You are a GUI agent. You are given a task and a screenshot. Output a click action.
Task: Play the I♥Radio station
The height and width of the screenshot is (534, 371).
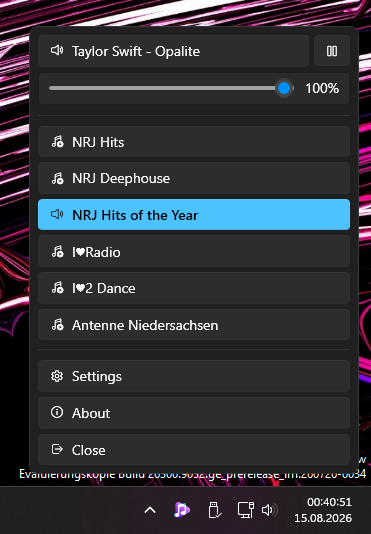point(194,252)
